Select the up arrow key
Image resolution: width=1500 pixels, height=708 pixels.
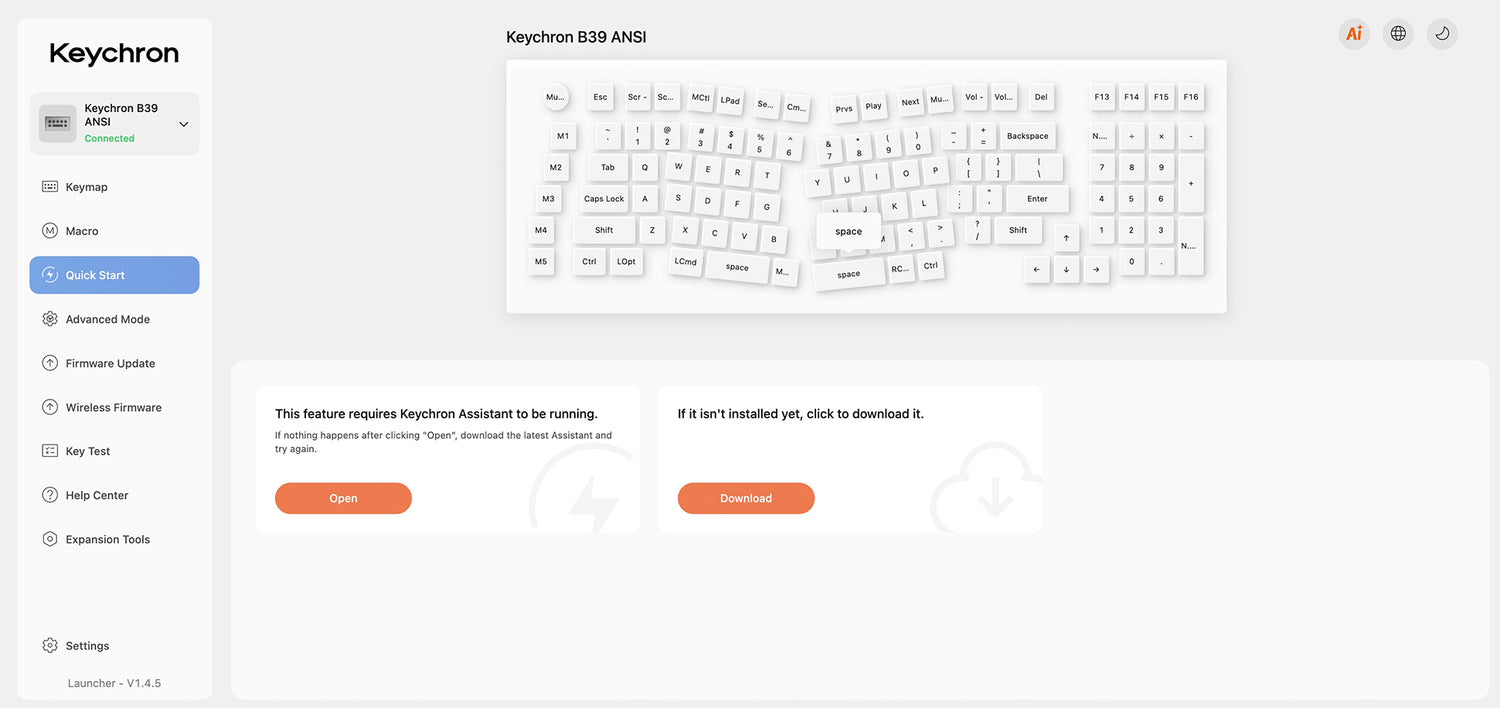tap(1066, 238)
